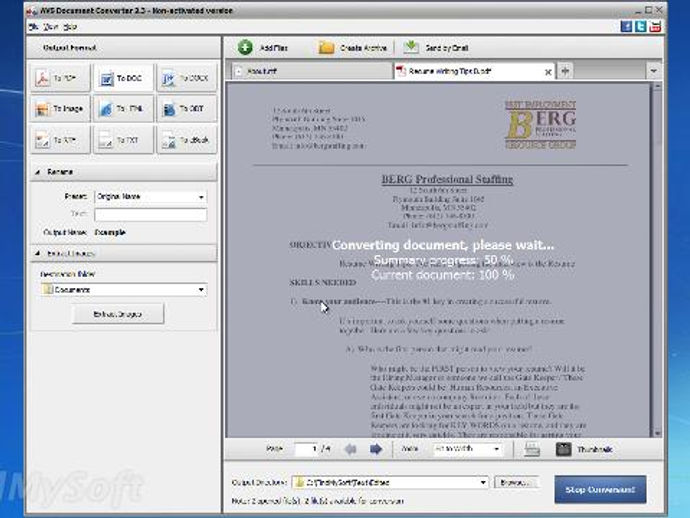
Task: Select the To DOCX output format
Action: tap(187, 78)
